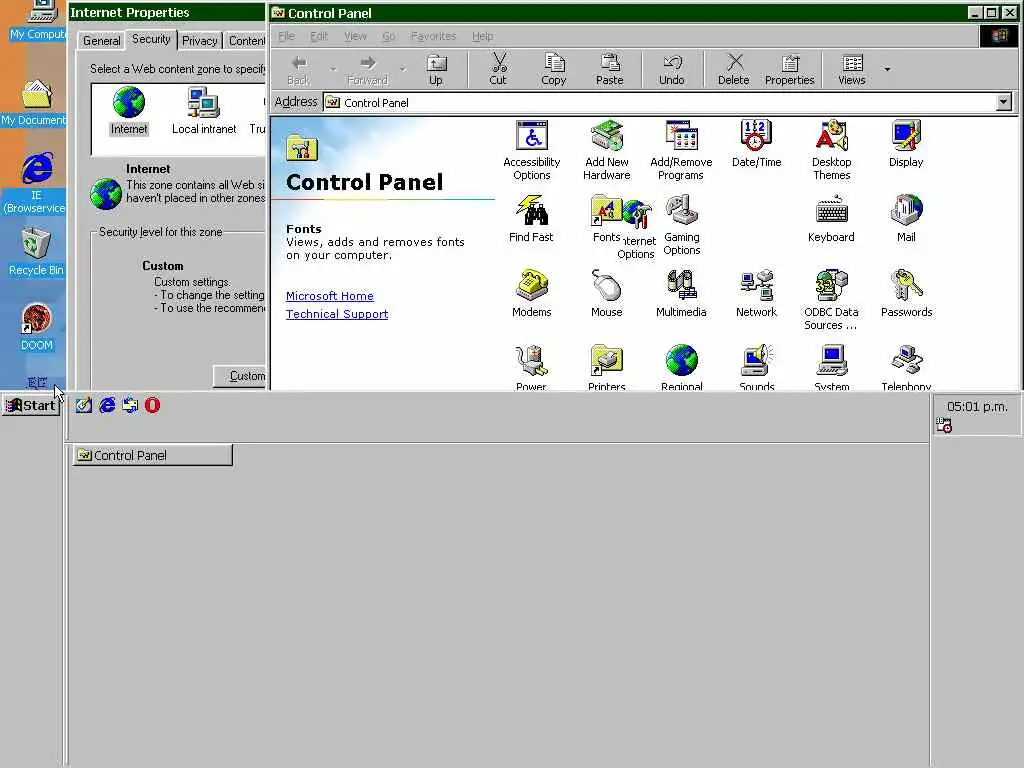
Task: Select the DOOM desktop shortcut
Action: coord(37,328)
